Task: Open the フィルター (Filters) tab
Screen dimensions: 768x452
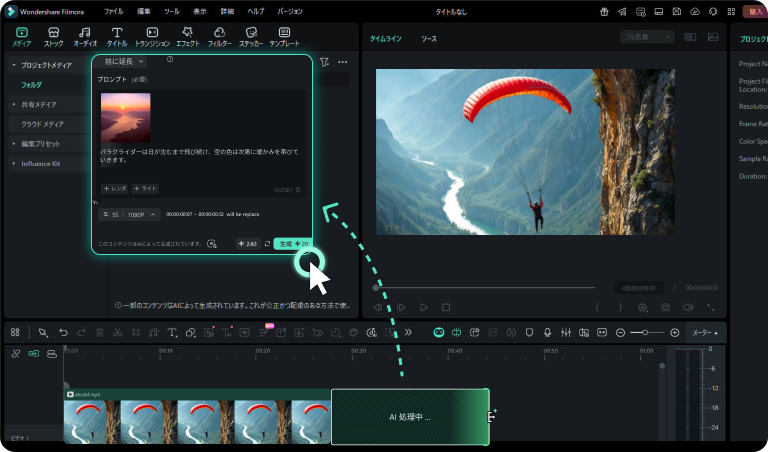Action: pos(219,37)
